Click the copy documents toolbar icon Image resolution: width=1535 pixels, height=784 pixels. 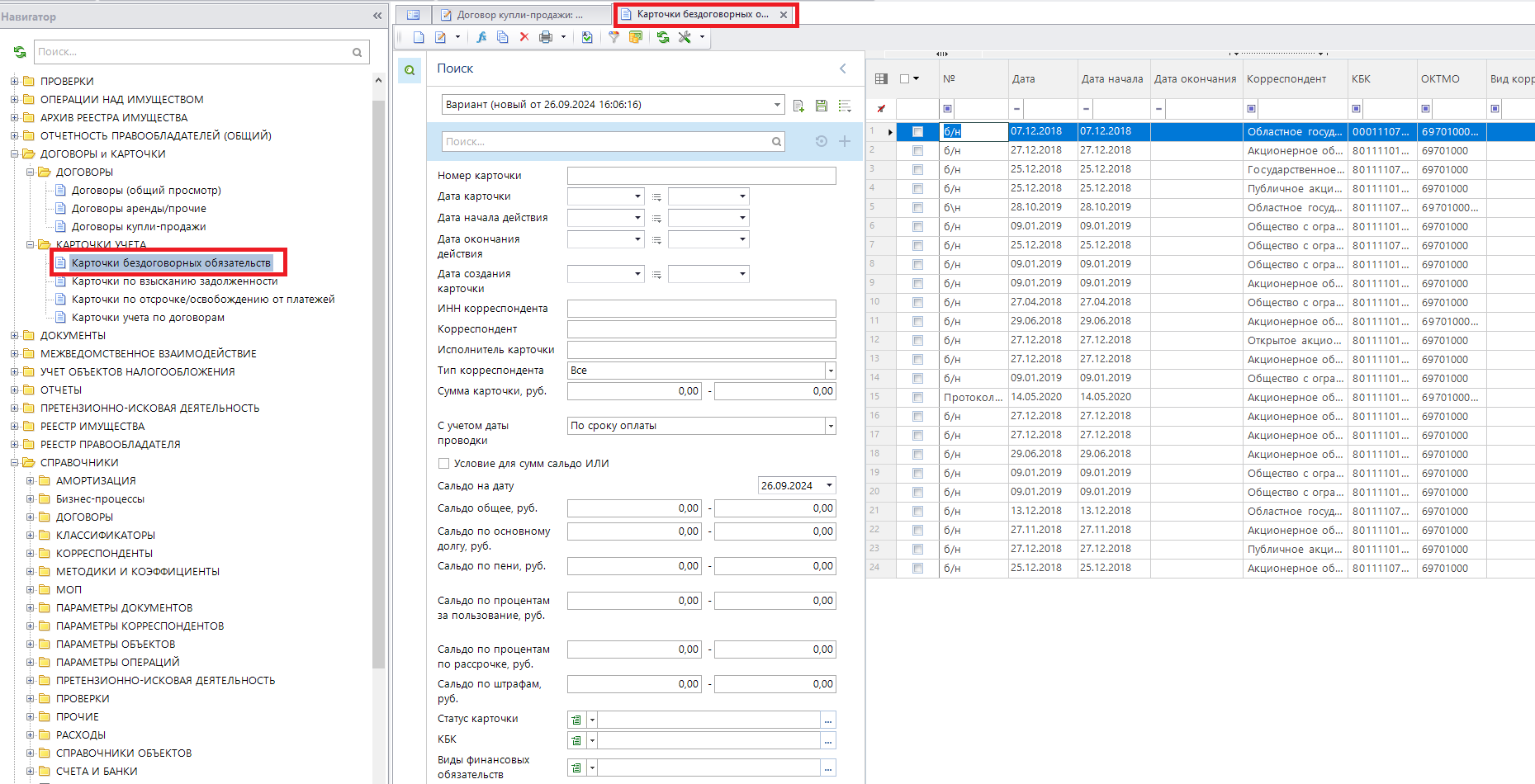click(502, 37)
